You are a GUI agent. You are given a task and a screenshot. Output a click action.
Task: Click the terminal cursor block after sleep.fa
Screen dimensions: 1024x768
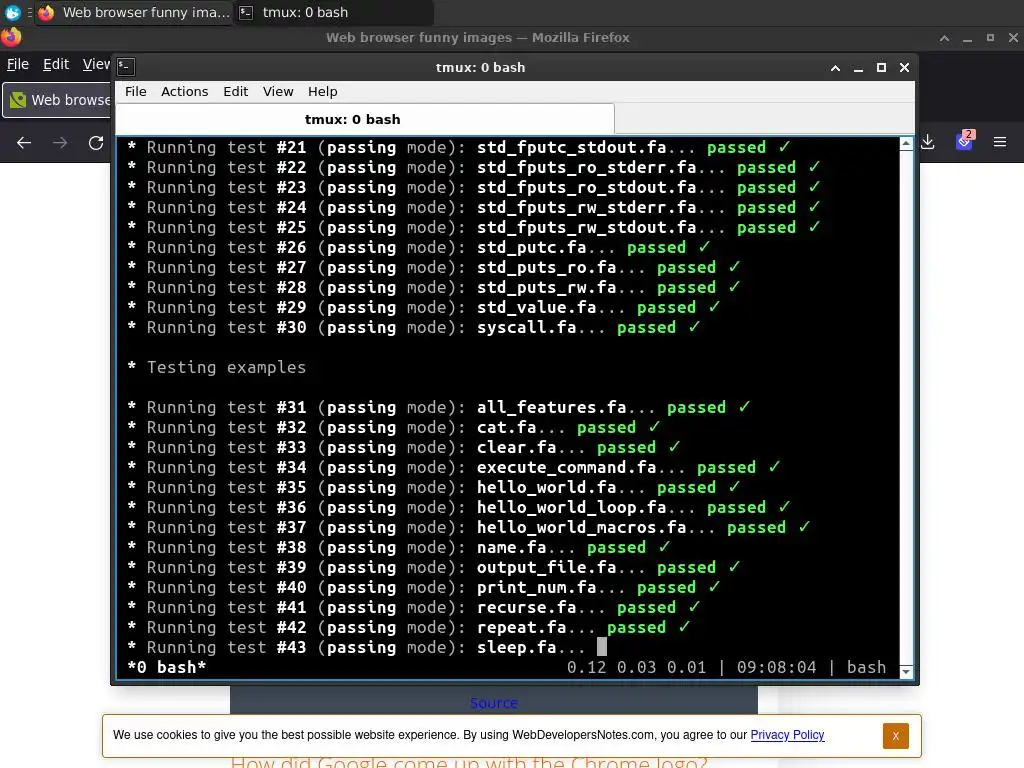tap(601, 647)
